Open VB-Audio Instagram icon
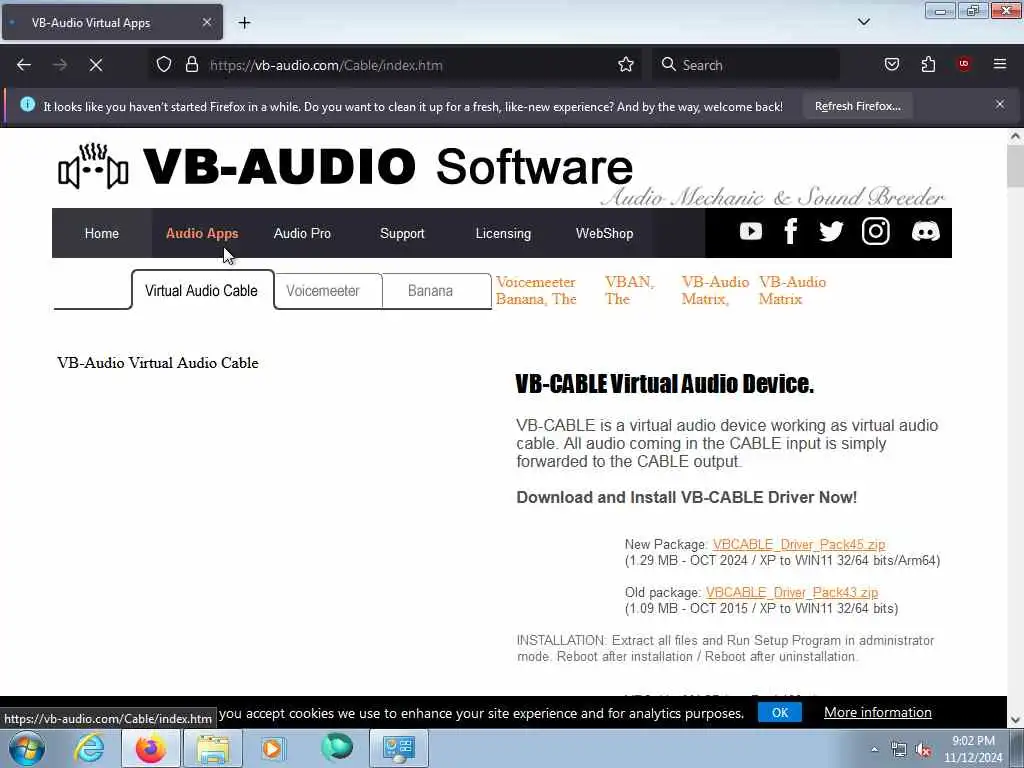The width and height of the screenshot is (1024, 768). pos(875,231)
